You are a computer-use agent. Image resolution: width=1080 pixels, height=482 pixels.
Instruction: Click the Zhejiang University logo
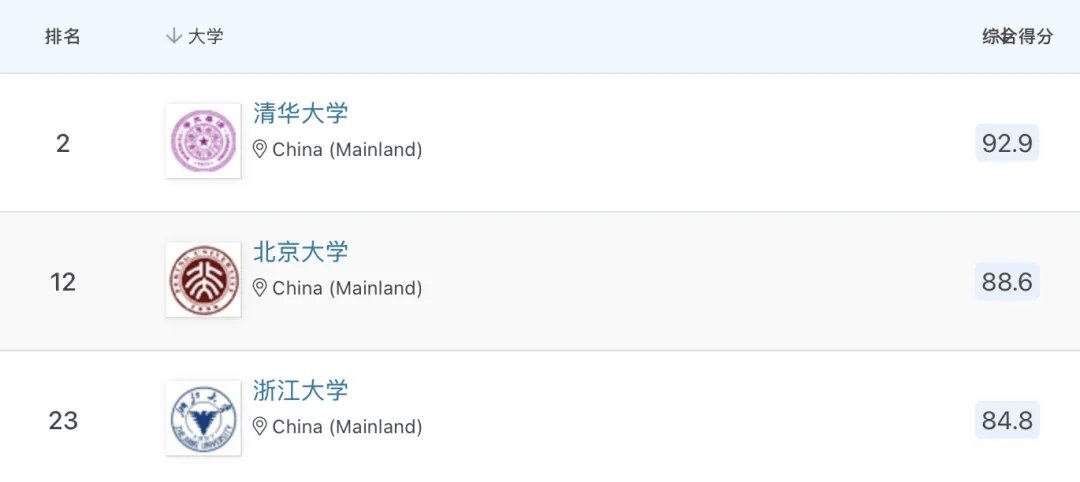point(203,419)
